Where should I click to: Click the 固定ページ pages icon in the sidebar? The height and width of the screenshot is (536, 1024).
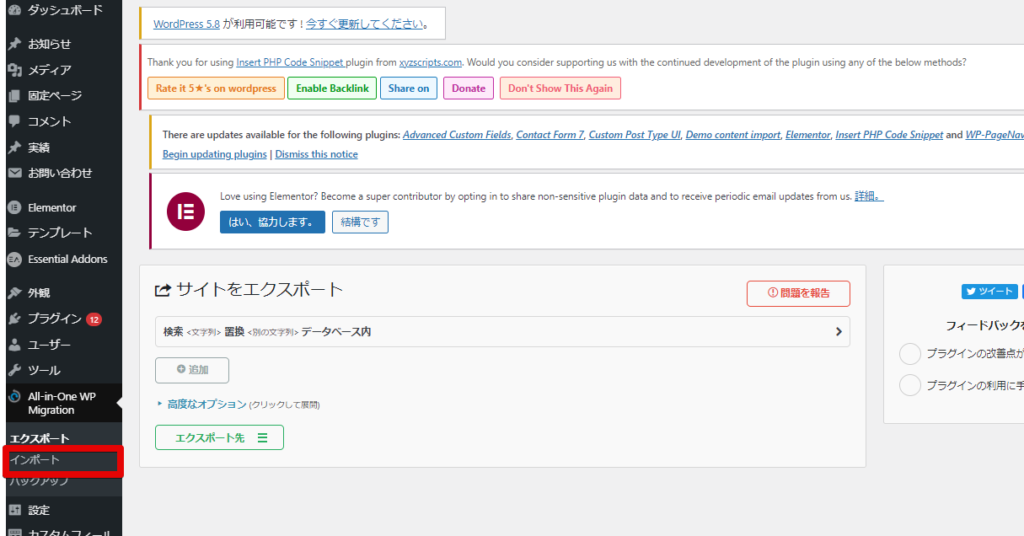tap(14, 96)
